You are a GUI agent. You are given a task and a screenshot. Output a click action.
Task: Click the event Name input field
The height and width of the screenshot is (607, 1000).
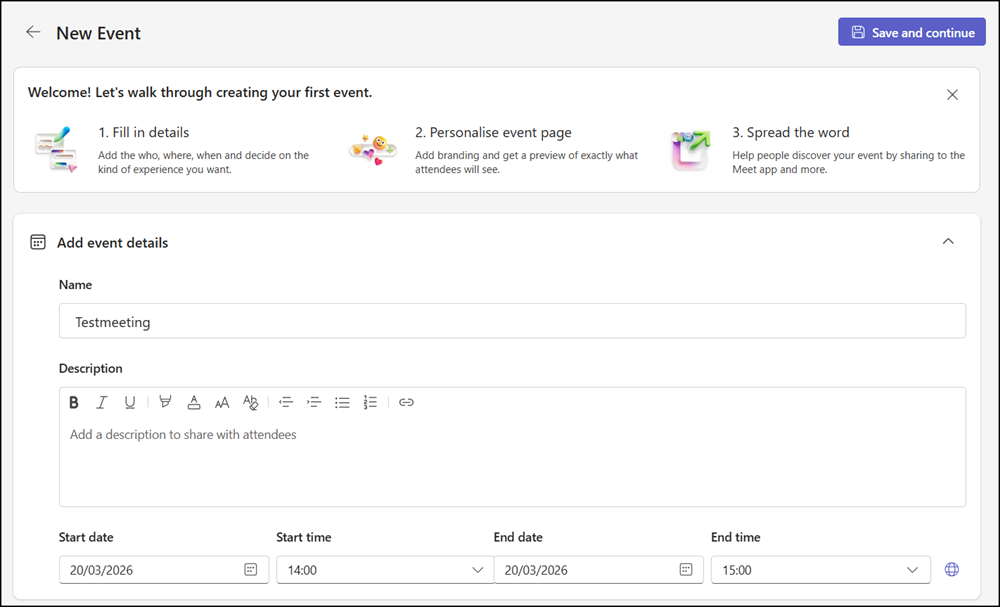coord(512,322)
